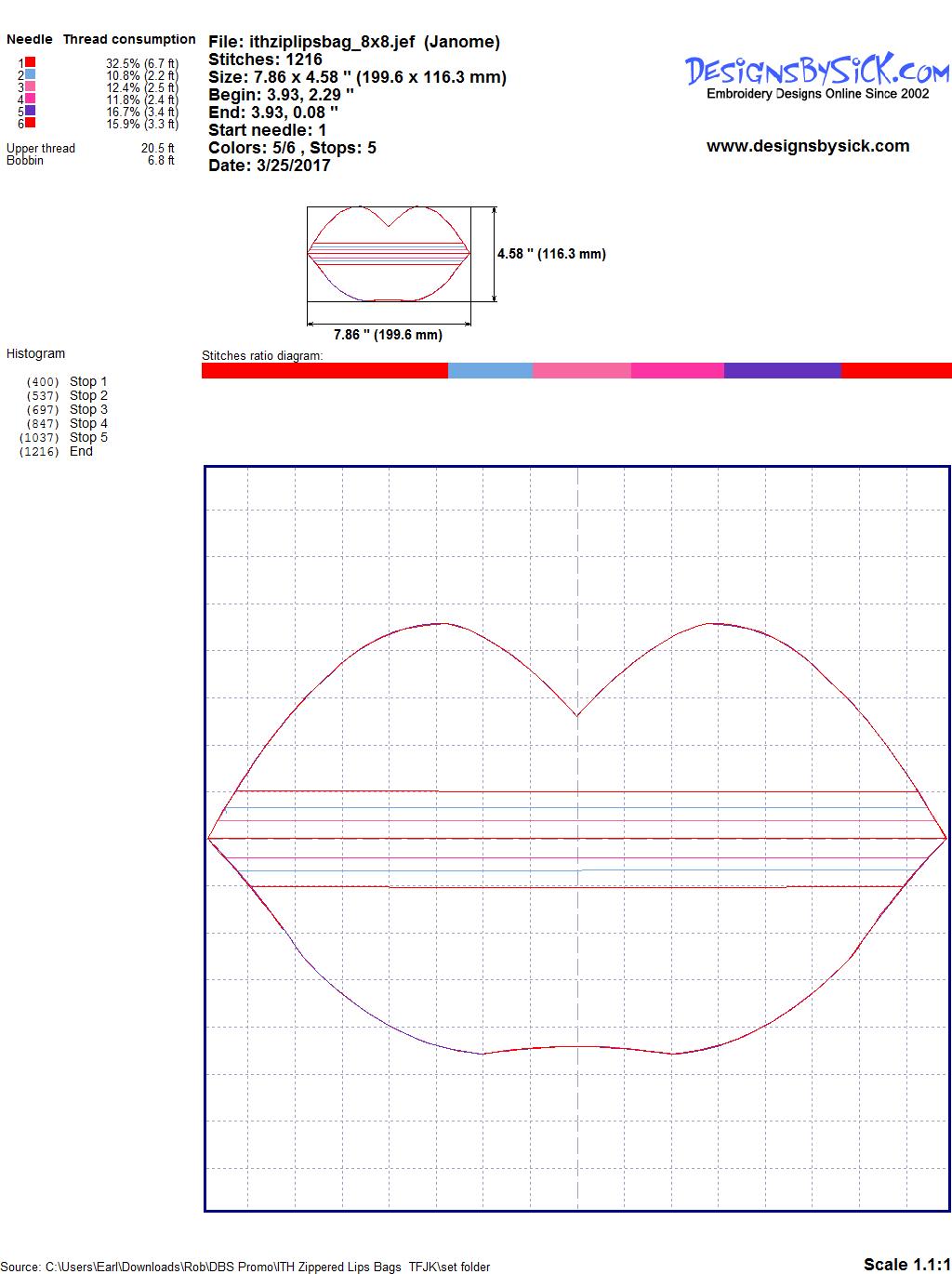
Task: Click the small lips design thumbnail preview
Action: pyautogui.click(x=389, y=254)
